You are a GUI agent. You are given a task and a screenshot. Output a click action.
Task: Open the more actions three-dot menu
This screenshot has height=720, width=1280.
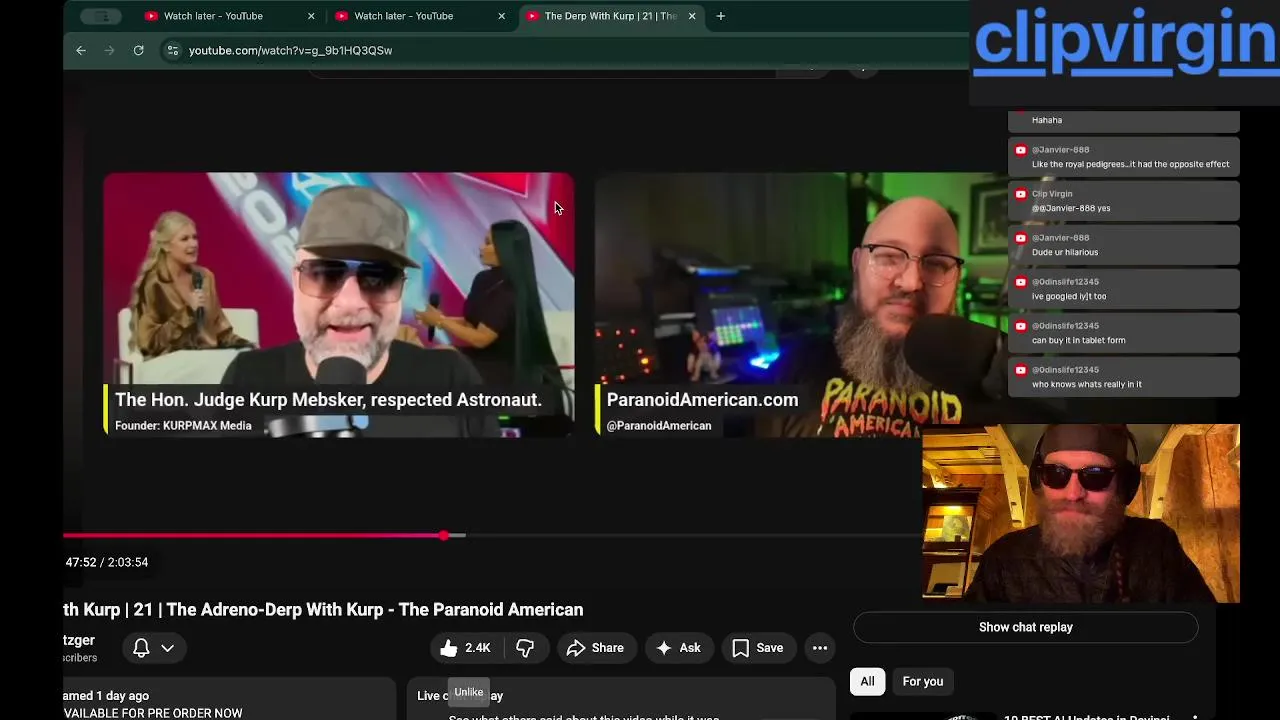820,648
